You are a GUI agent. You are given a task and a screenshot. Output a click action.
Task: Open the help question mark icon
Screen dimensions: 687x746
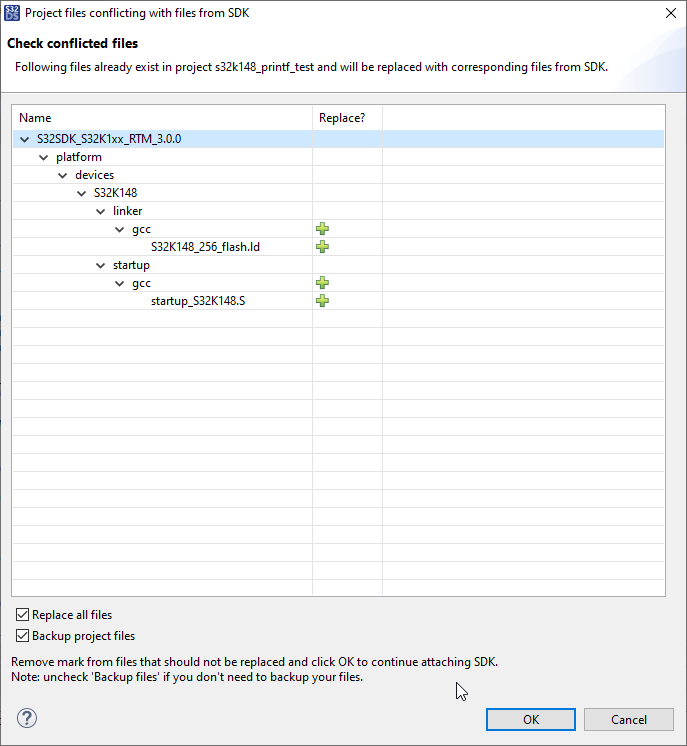pyautogui.click(x=27, y=718)
